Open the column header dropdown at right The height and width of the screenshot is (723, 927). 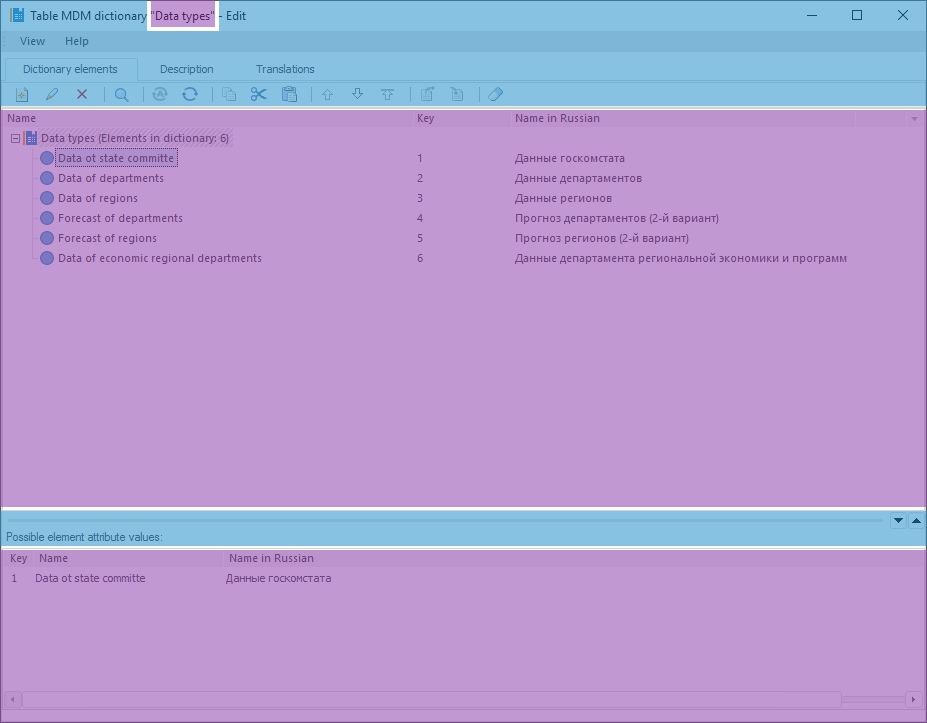click(x=914, y=119)
